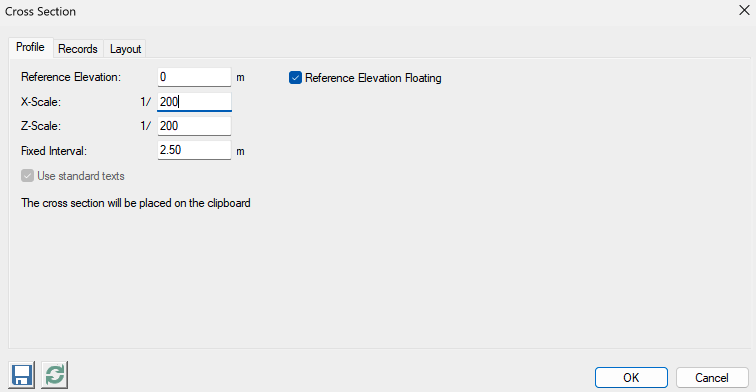Click the Fixed Interval label

(54, 151)
